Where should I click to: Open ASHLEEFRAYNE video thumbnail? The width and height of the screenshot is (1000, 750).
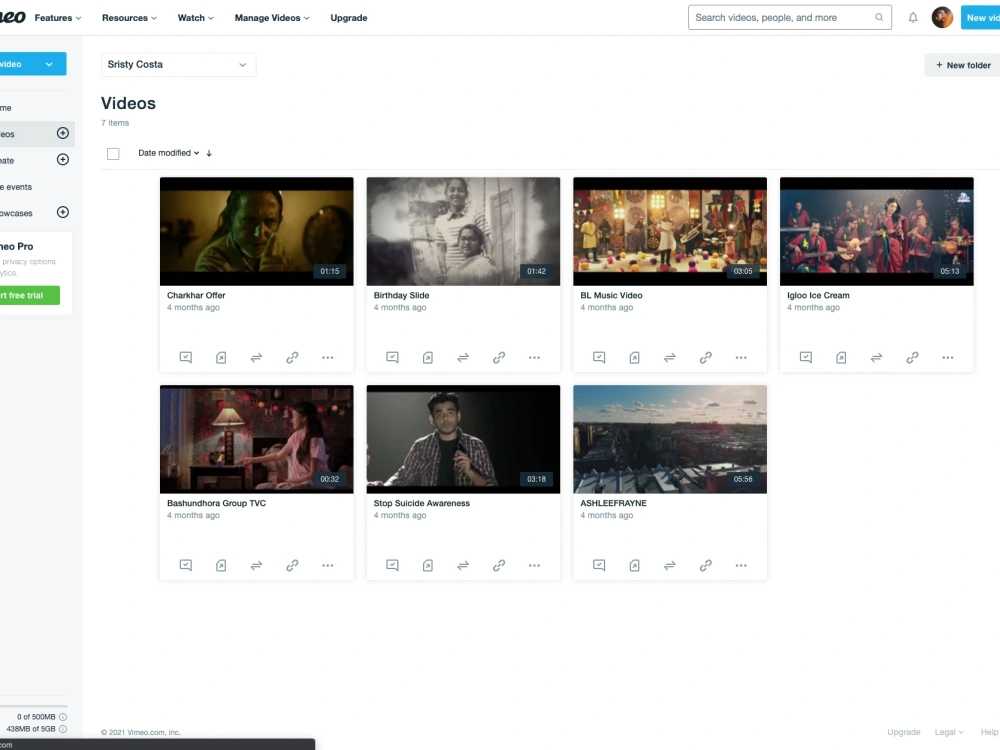670,439
